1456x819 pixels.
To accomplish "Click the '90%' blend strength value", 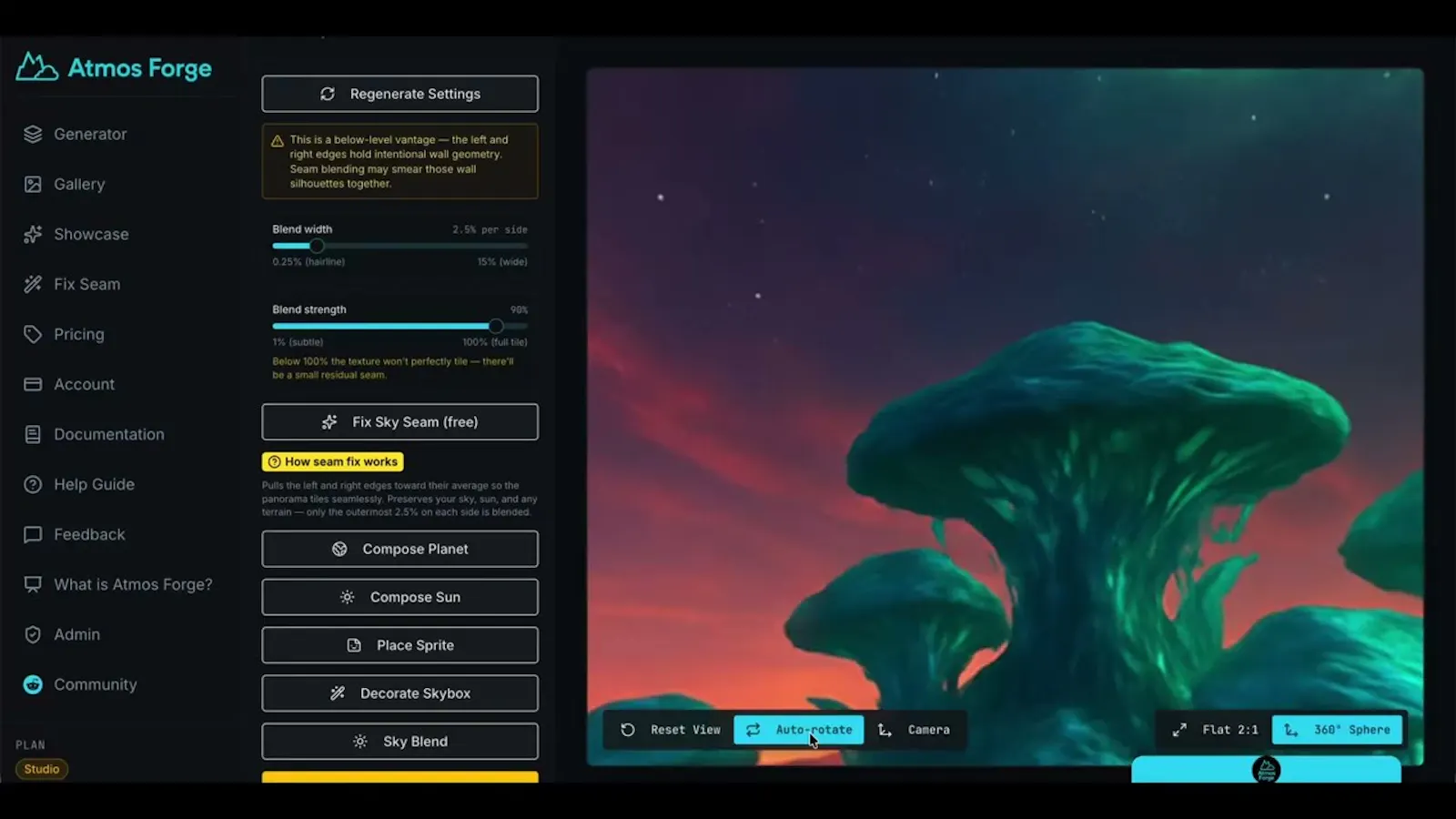I will click(x=519, y=310).
